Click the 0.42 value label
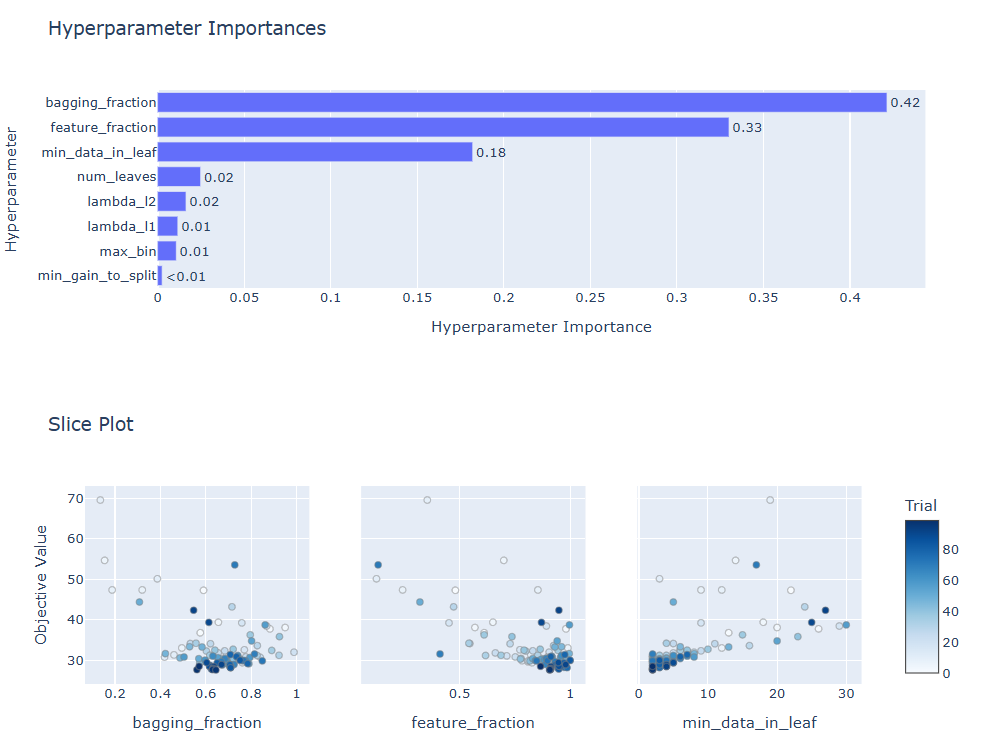Viewport: 1005px width, 752px height. coord(905,103)
